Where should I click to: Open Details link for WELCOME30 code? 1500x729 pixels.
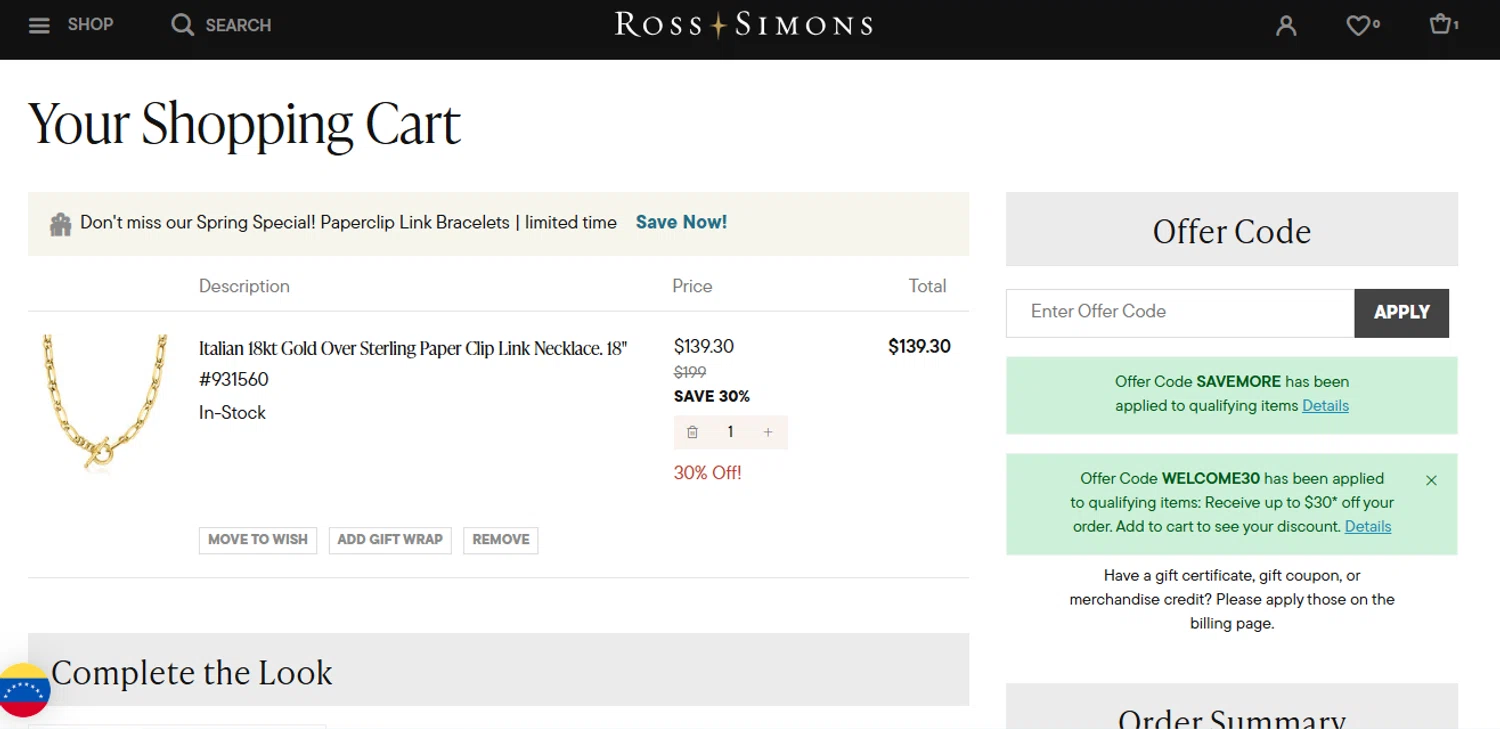pos(1367,527)
